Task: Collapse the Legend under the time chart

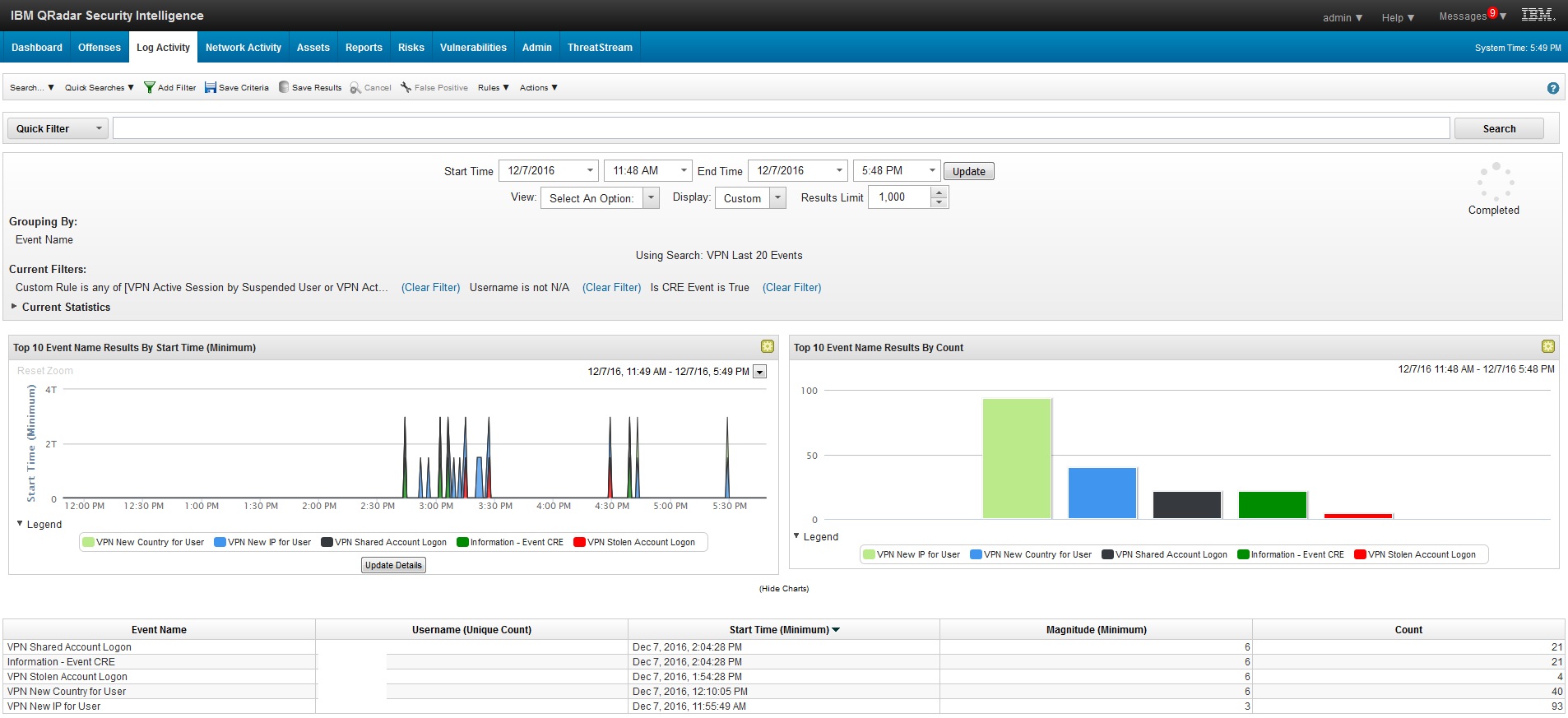Action: (20, 524)
